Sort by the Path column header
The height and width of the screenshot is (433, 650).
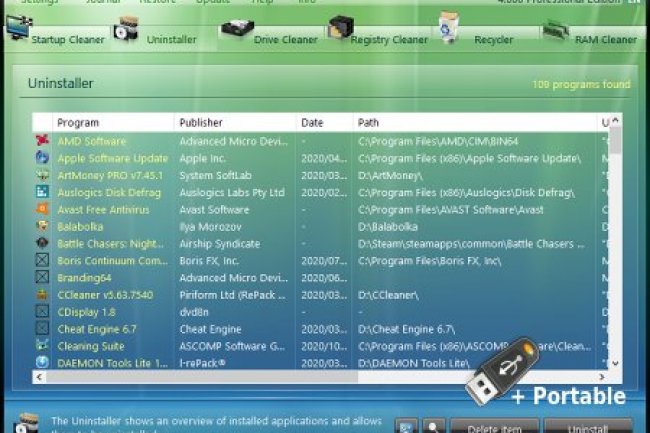pyautogui.click(x=474, y=123)
